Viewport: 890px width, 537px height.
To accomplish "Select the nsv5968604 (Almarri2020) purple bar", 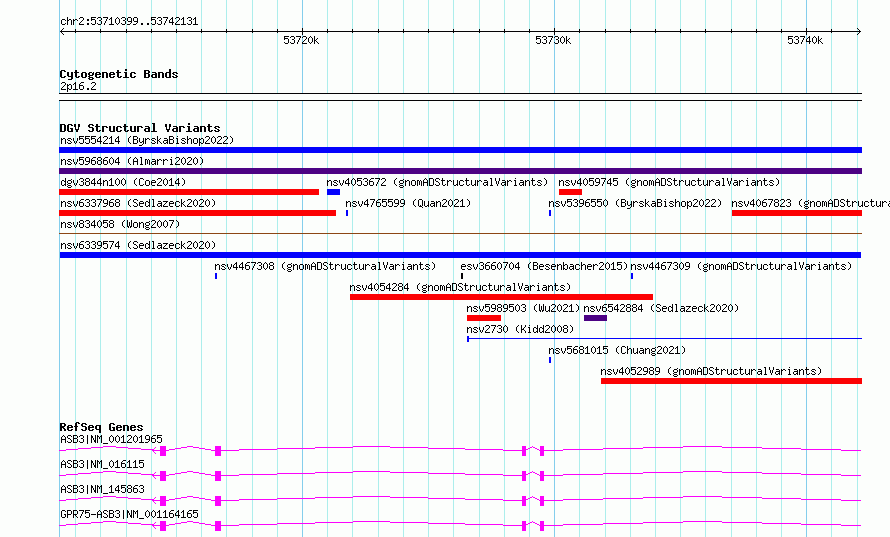I will pyautogui.click(x=460, y=171).
